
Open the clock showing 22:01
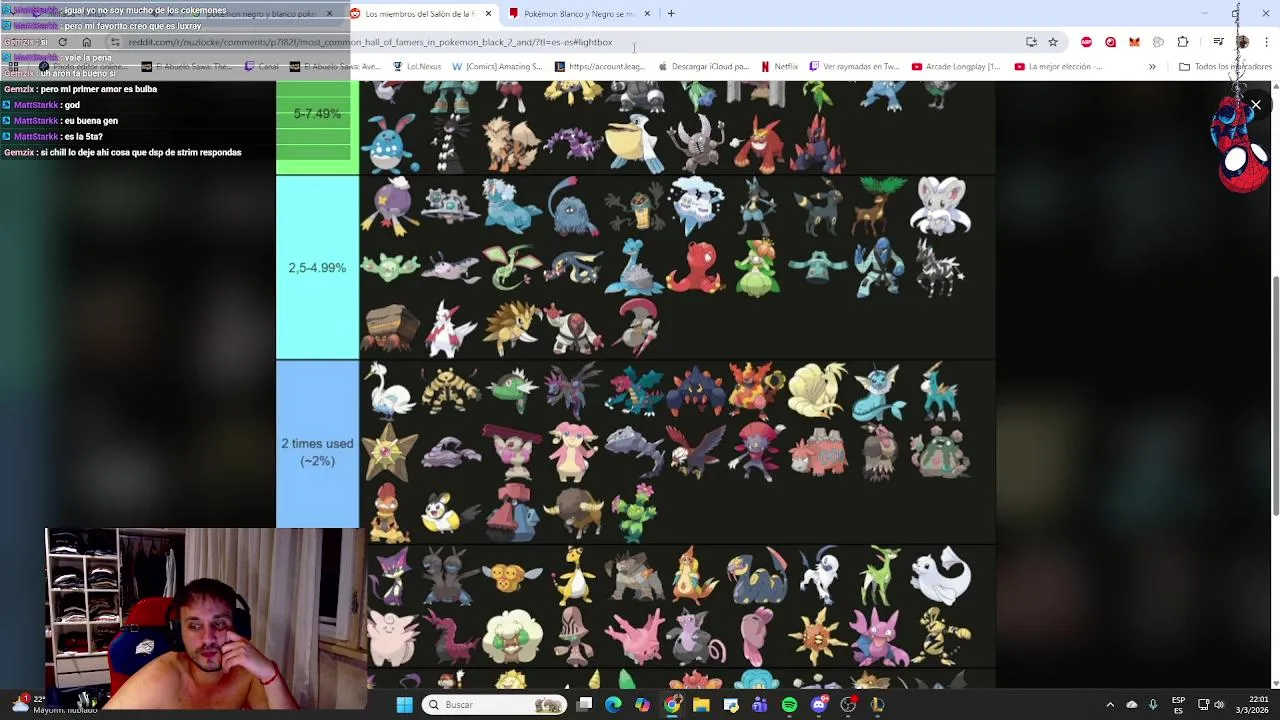pos(1252,705)
